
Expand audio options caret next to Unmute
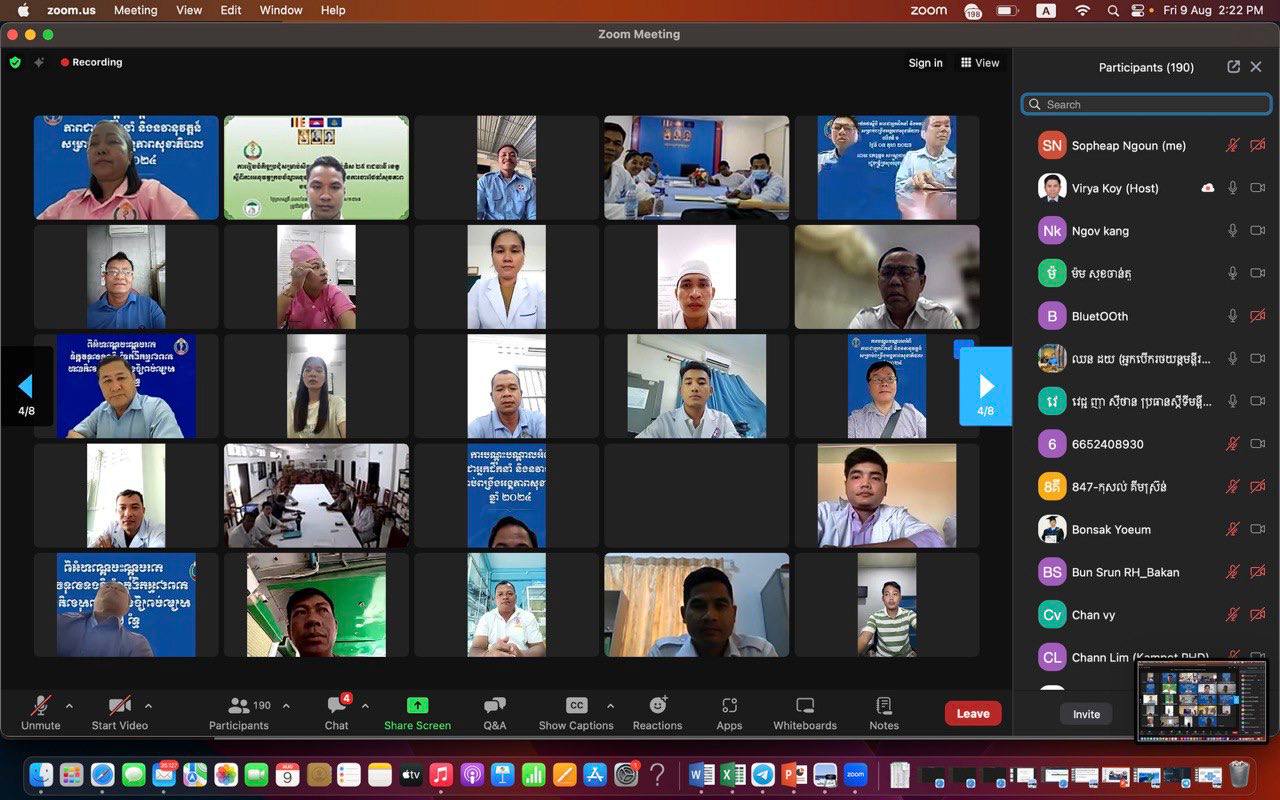[69, 706]
